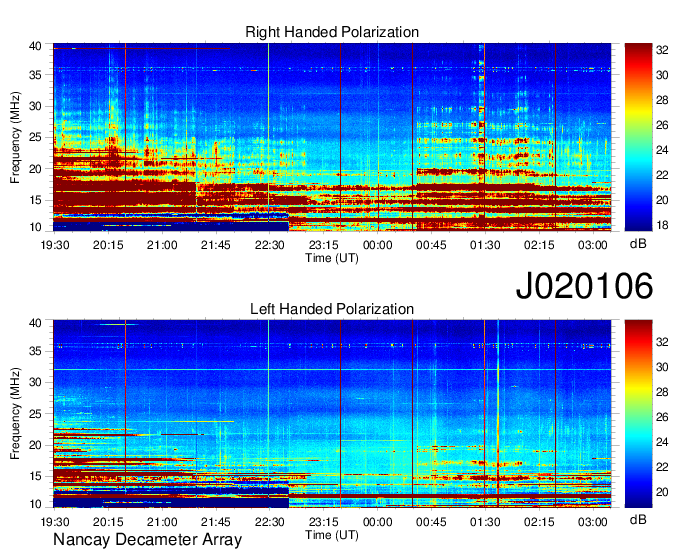
Task: Click "02:15" tick under Right Handed plot
Action: [x=539, y=245]
